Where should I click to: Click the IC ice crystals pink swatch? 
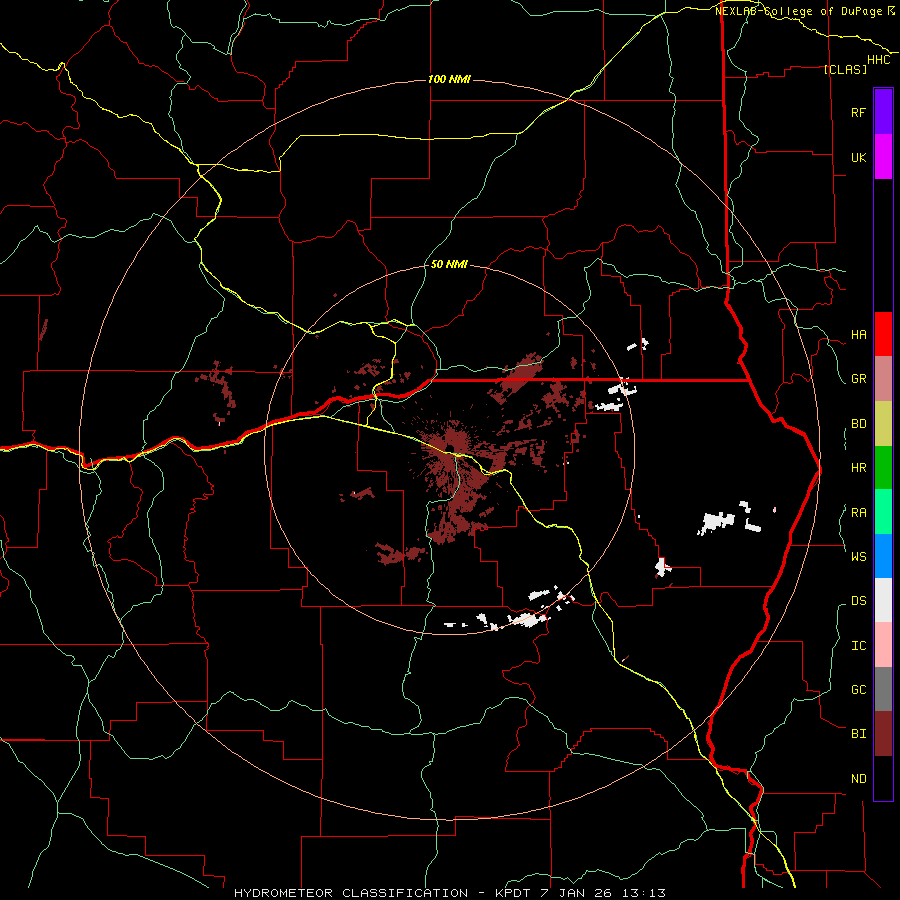click(883, 645)
